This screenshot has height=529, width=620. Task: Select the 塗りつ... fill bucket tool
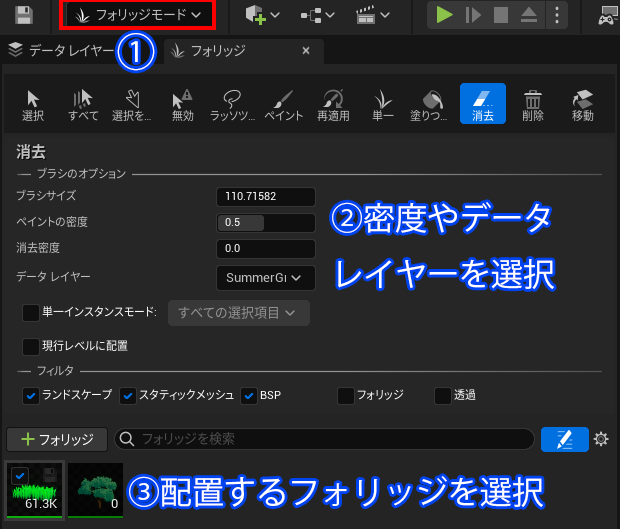pos(429,105)
